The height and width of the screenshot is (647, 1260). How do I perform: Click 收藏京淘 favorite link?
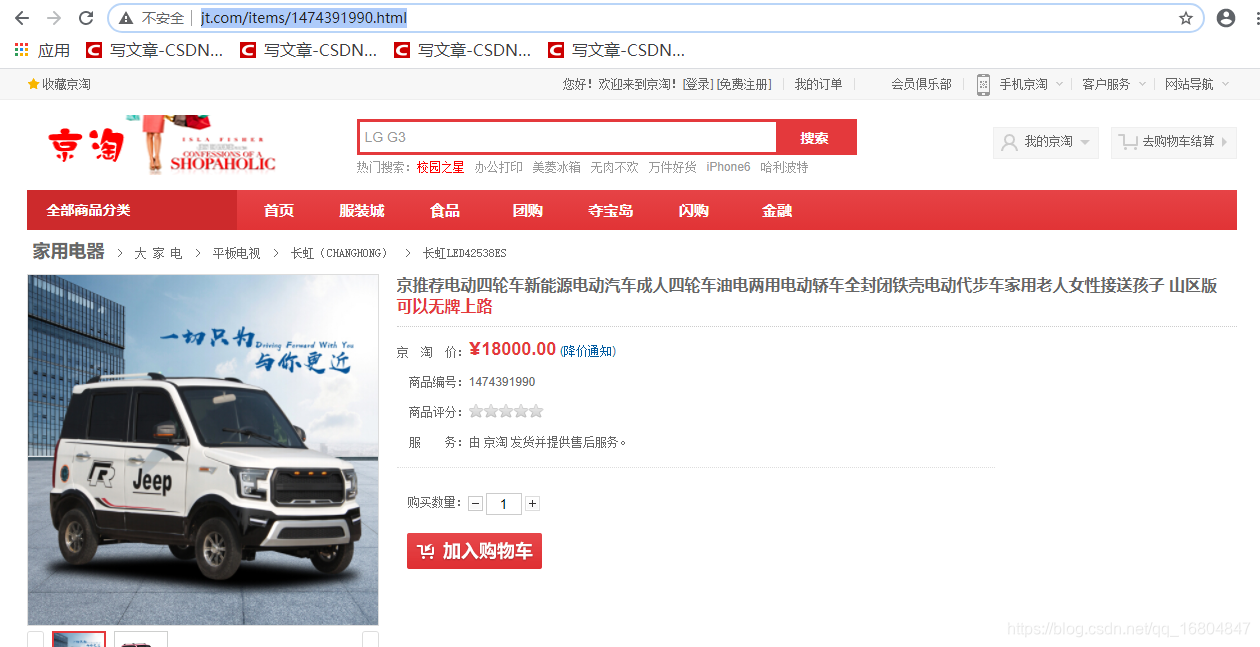59,84
